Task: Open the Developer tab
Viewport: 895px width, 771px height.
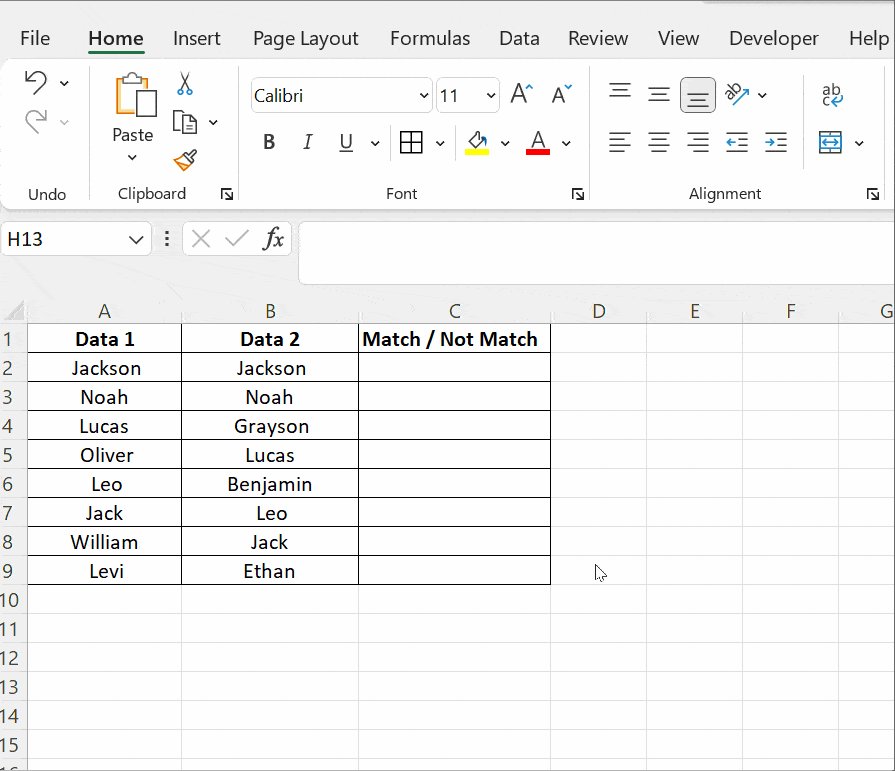Action: [773, 38]
